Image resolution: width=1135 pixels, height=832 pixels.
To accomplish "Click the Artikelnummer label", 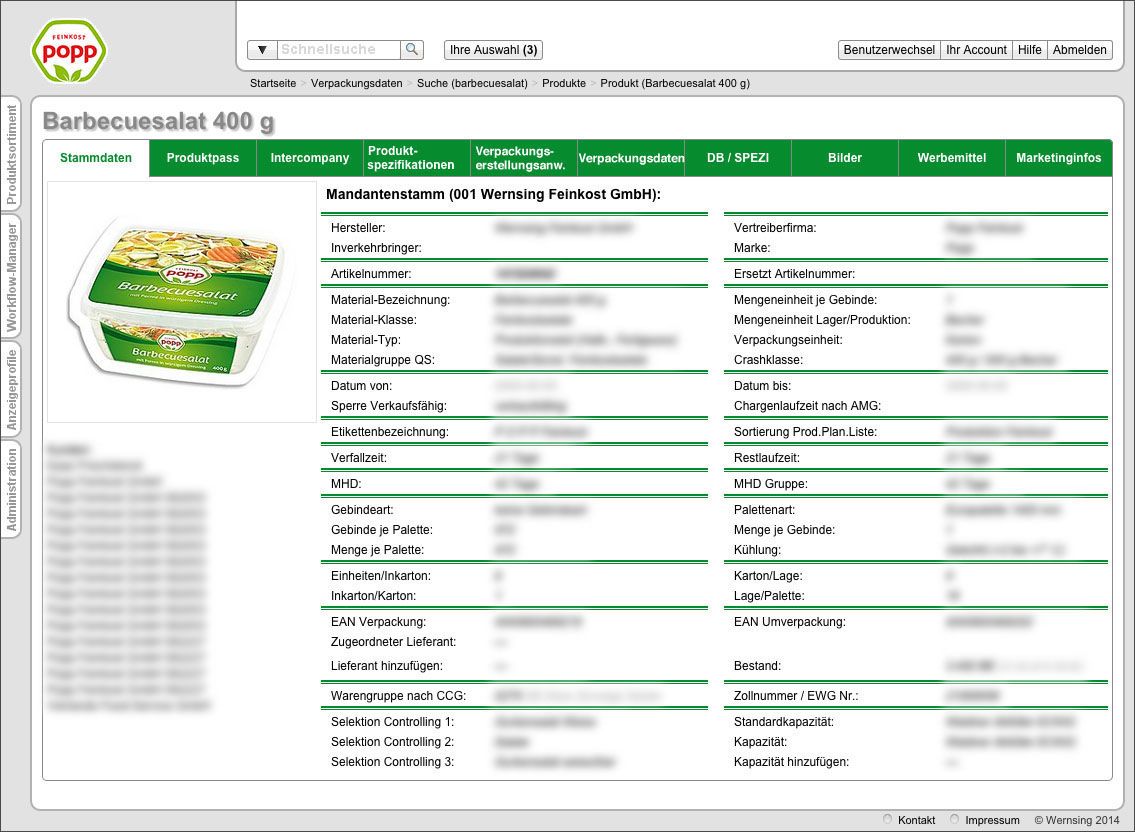I will click(x=371, y=274).
